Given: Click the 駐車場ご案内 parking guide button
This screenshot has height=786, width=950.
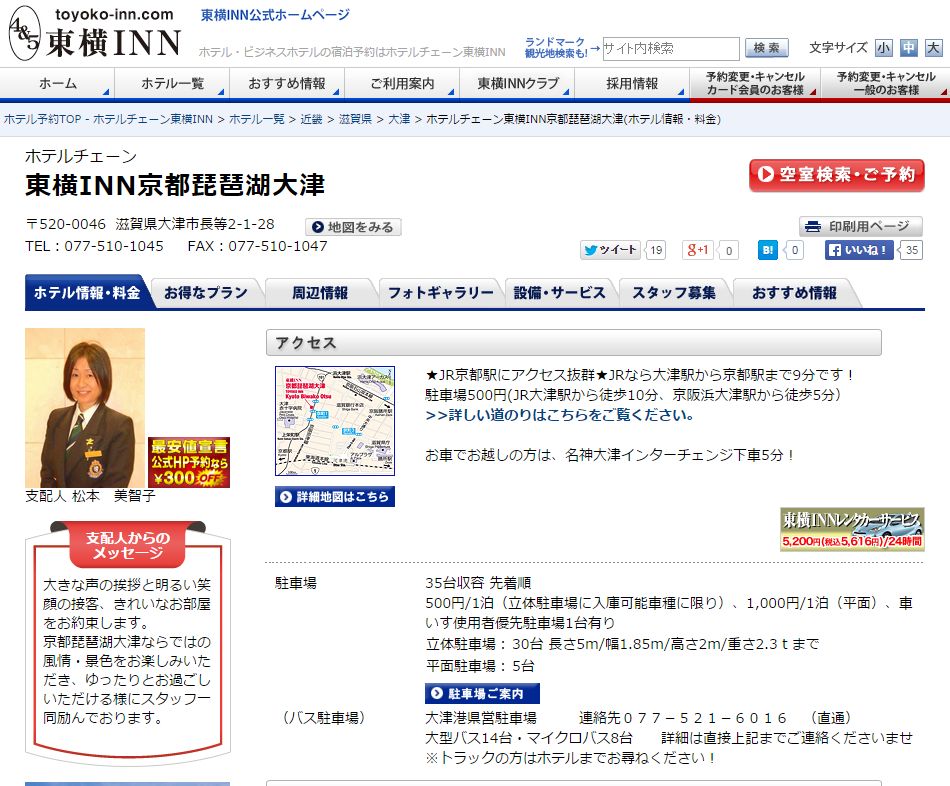Looking at the screenshot, I should [x=482, y=693].
